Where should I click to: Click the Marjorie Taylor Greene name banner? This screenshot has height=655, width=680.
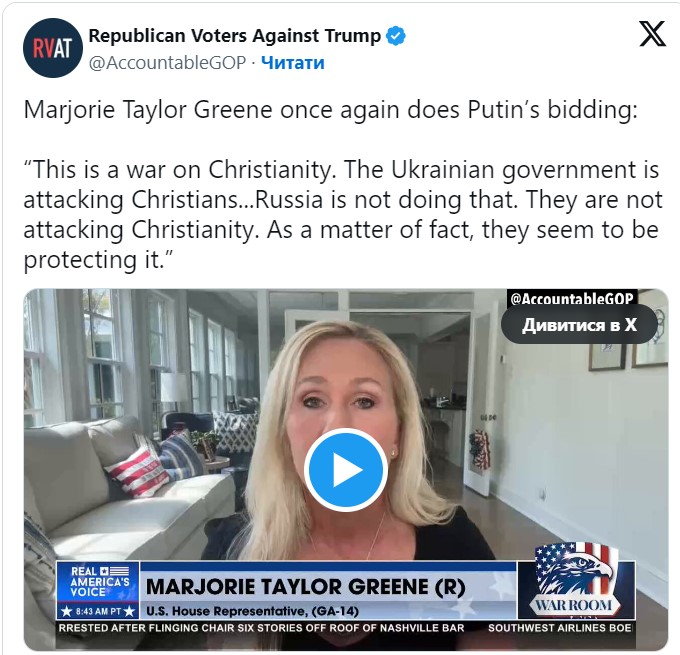point(305,587)
